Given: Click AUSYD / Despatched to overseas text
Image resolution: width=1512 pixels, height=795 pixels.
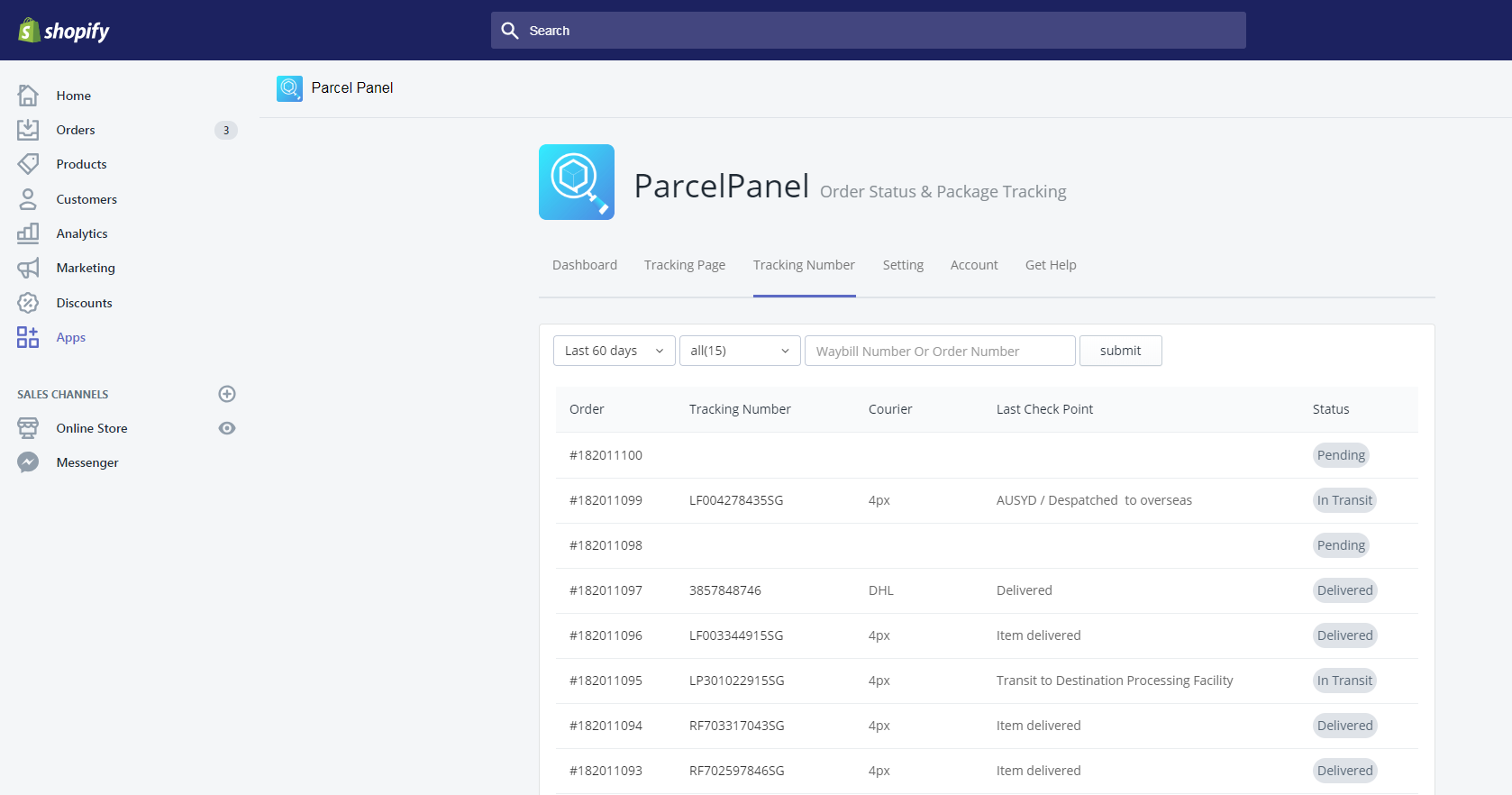Looking at the screenshot, I should tap(1094, 500).
